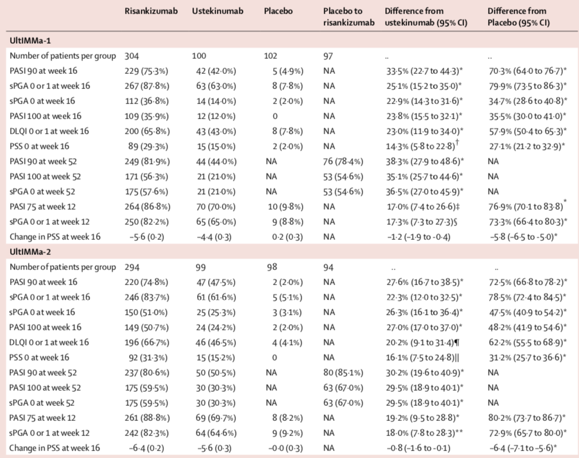Click the cell "70 (70·0%)"
The width and height of the screenshot is (579, 458).
pyautogui.click(x=216, y=206)
